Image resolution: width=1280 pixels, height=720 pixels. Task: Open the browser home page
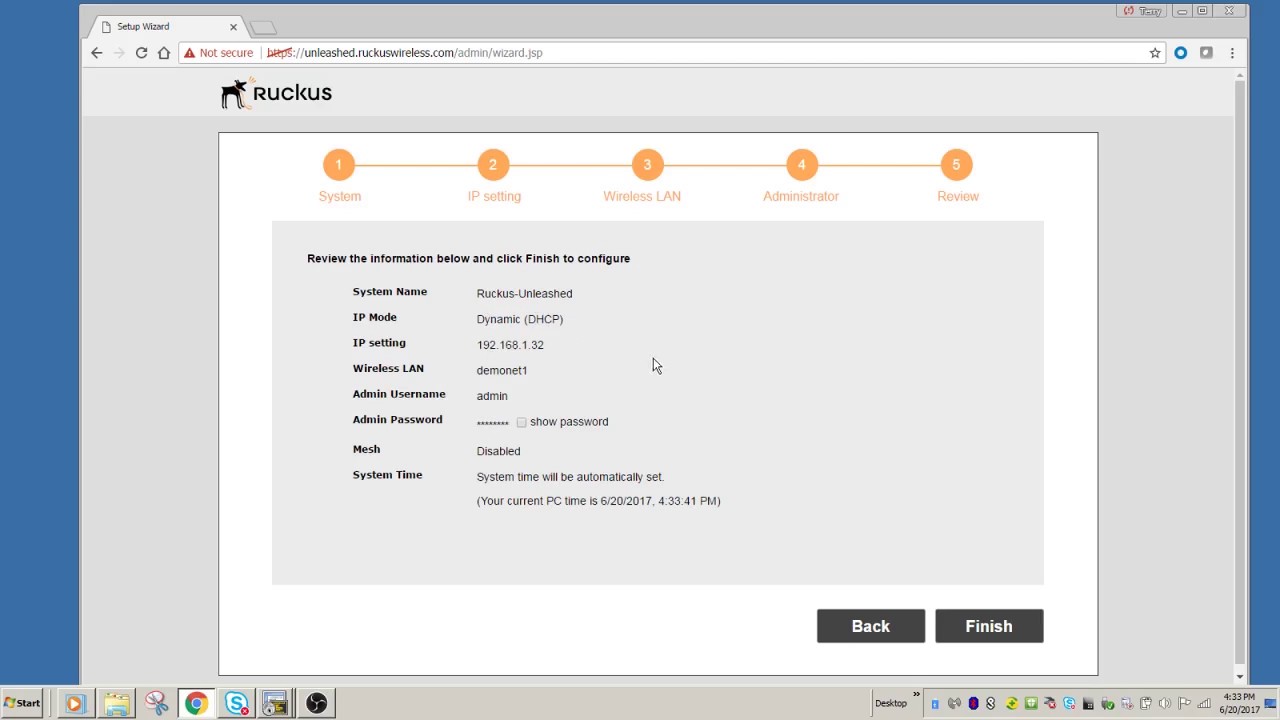pyautogui.click(x=164, y=53)
